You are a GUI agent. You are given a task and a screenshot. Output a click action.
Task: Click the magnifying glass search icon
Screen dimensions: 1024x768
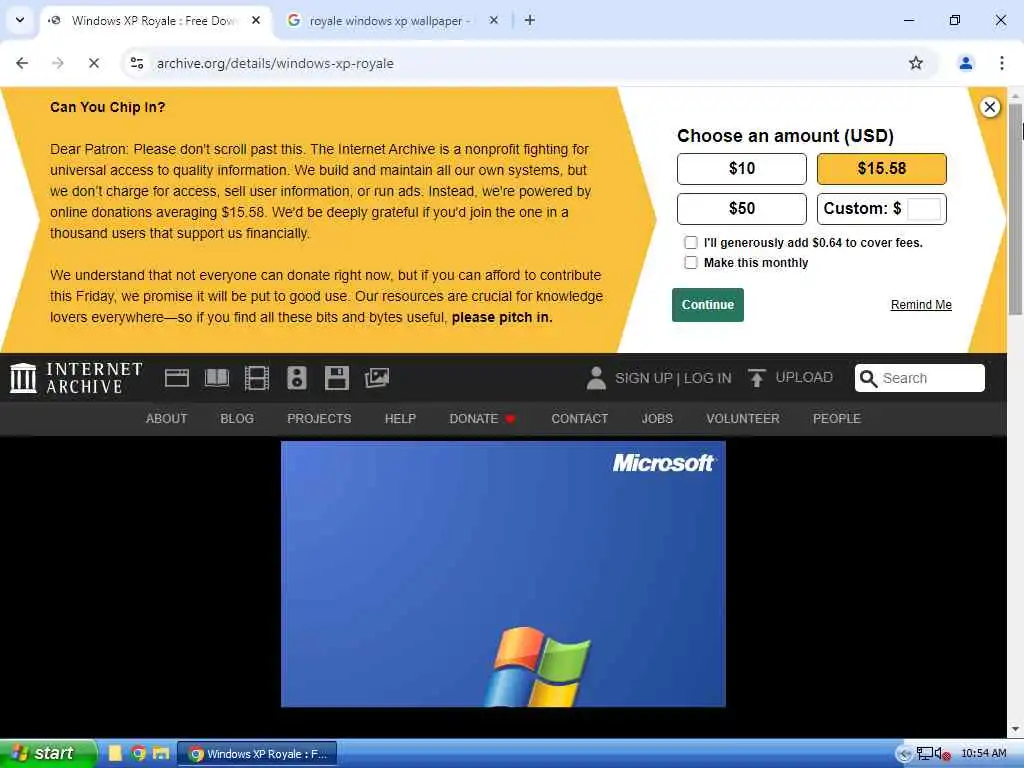pos(868,379)
